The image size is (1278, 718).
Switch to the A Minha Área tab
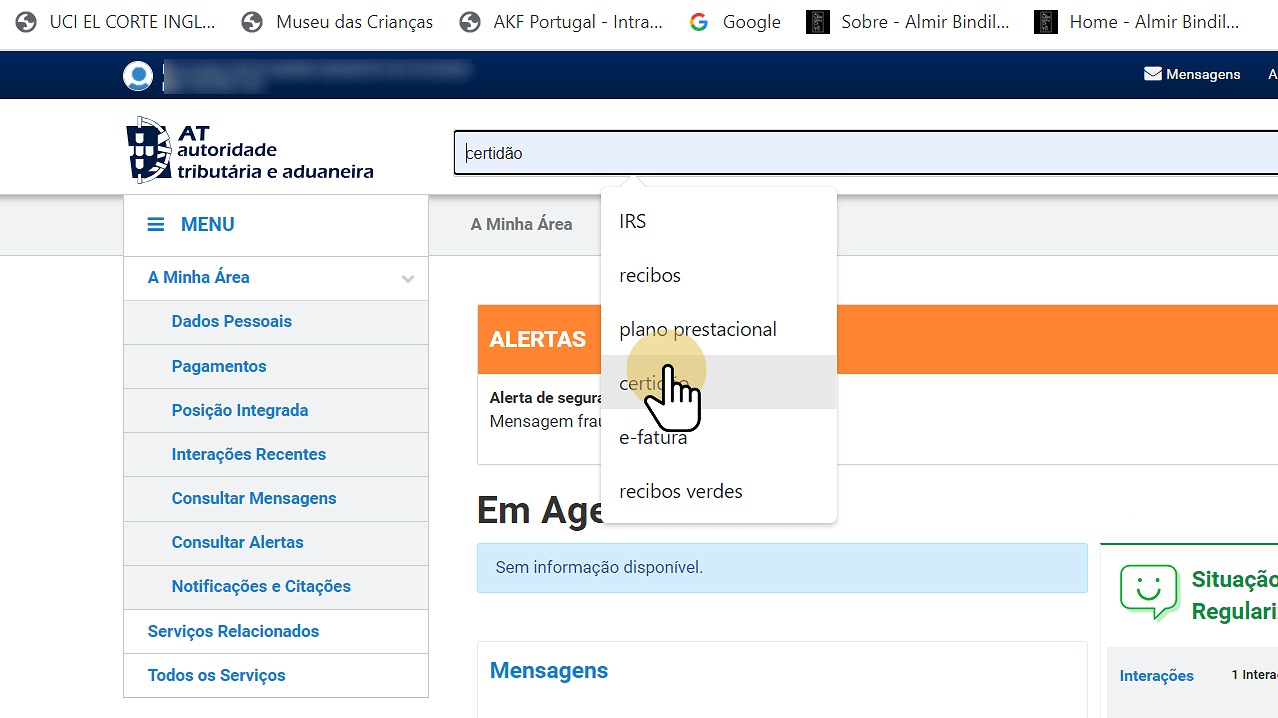[x=521, y=225]
